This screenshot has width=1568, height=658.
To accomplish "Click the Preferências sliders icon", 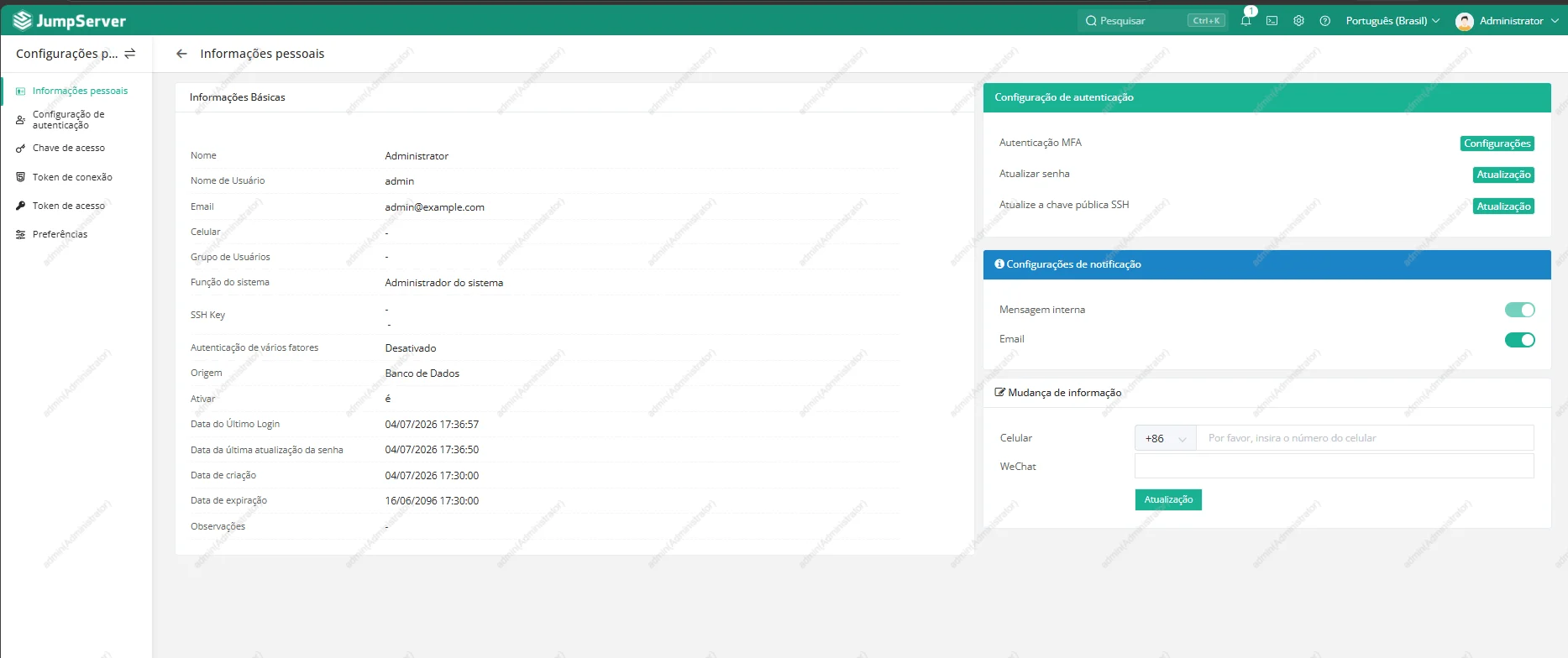I will pos(20,234).
